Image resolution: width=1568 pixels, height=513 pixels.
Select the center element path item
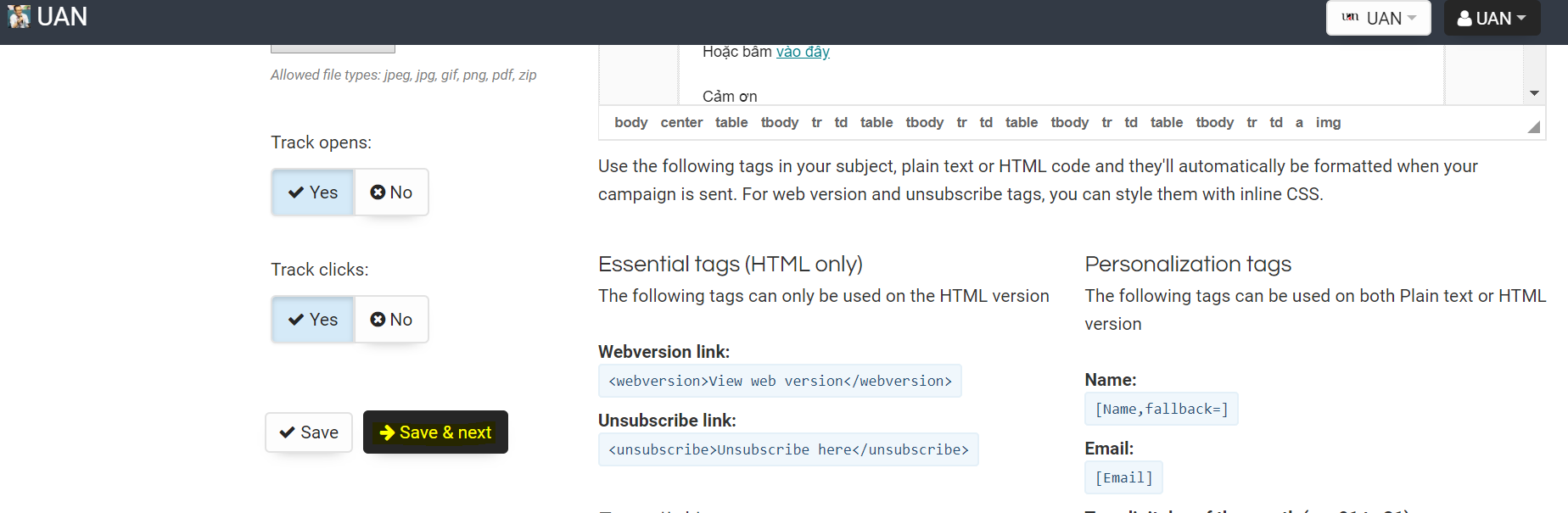(681, 123)
